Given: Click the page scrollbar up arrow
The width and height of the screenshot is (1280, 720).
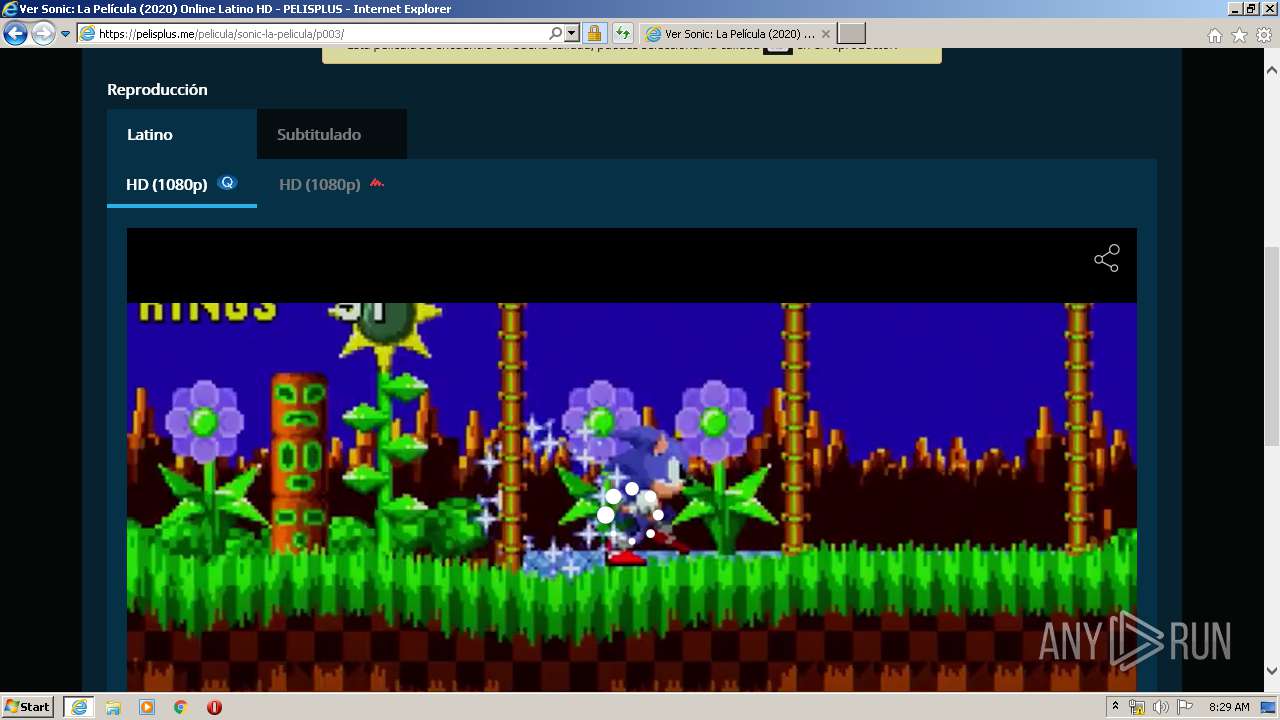Looking at the screenshot, I should (1272, 70).
